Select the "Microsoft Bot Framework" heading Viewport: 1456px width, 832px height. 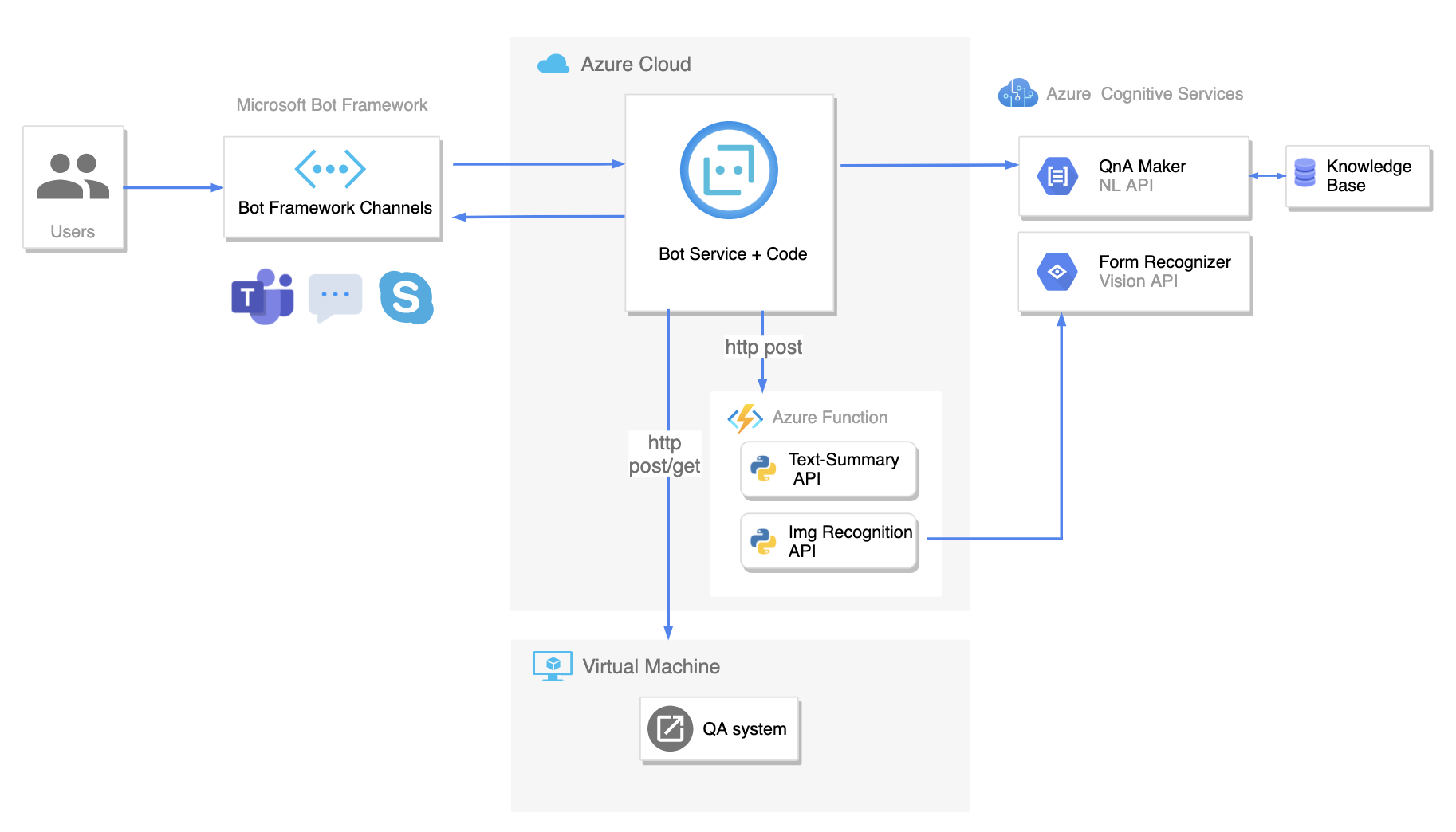click(x=332, y=105)
